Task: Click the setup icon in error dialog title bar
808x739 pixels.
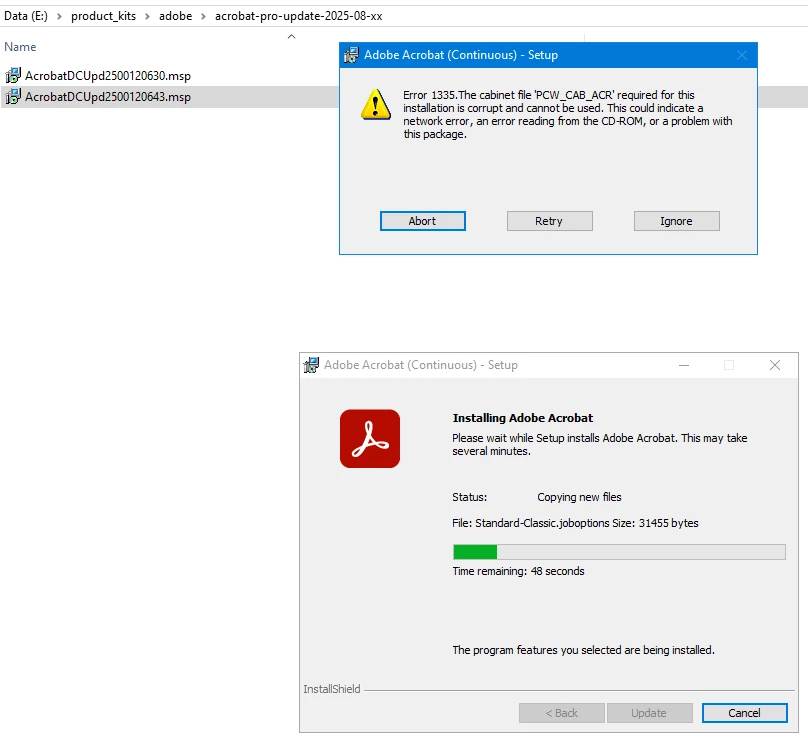Action: click(x=351, y=55)
